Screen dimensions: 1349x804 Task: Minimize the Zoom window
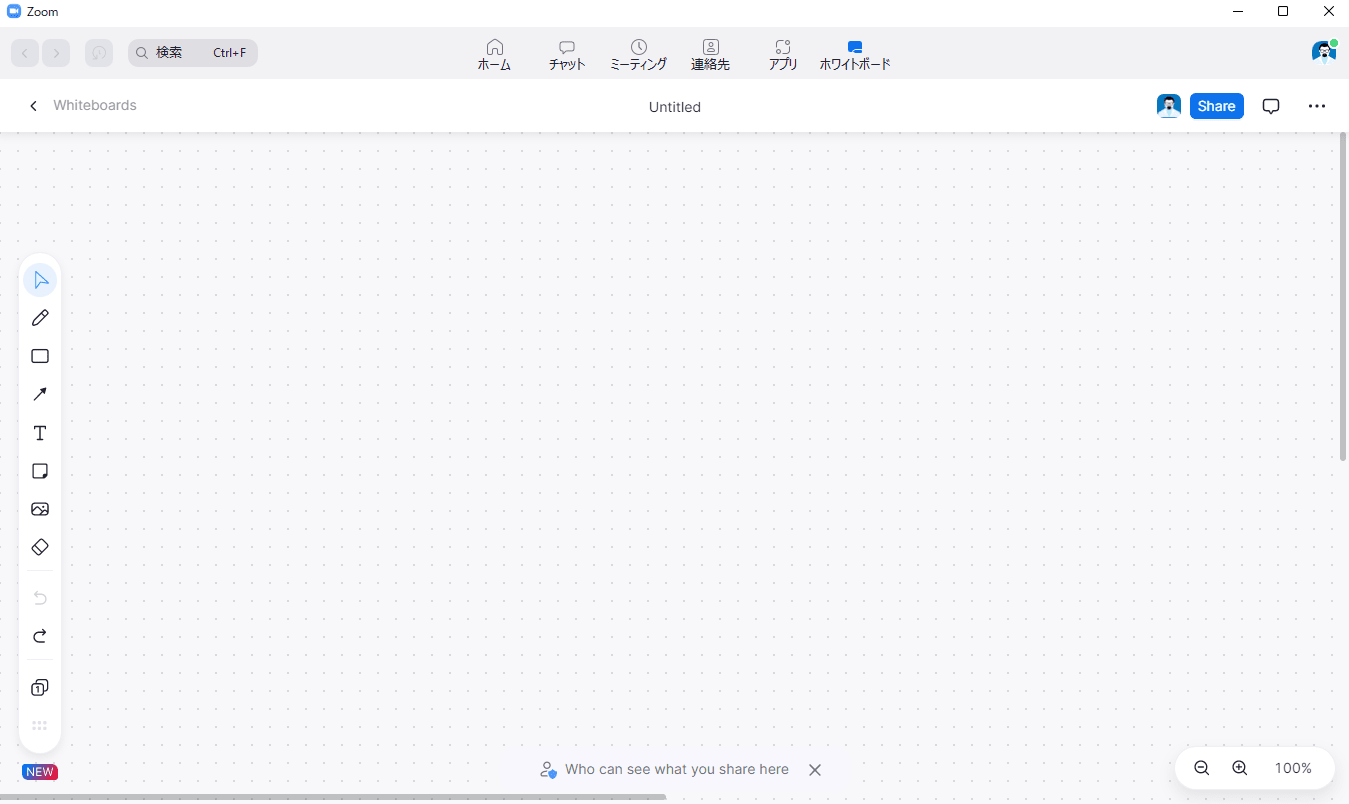[1238, 11]
